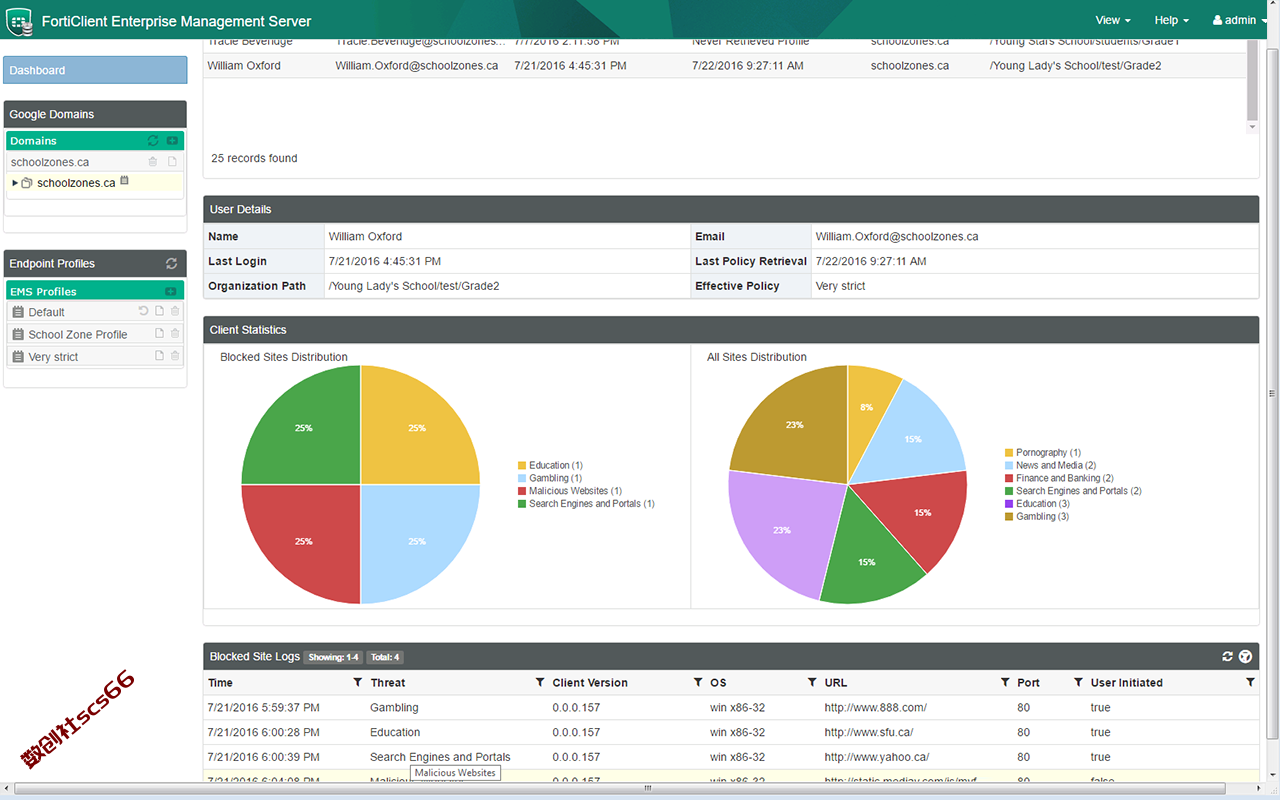Open the admin user menu
Screen dimensions: 1280x800
pos(1240,20)
